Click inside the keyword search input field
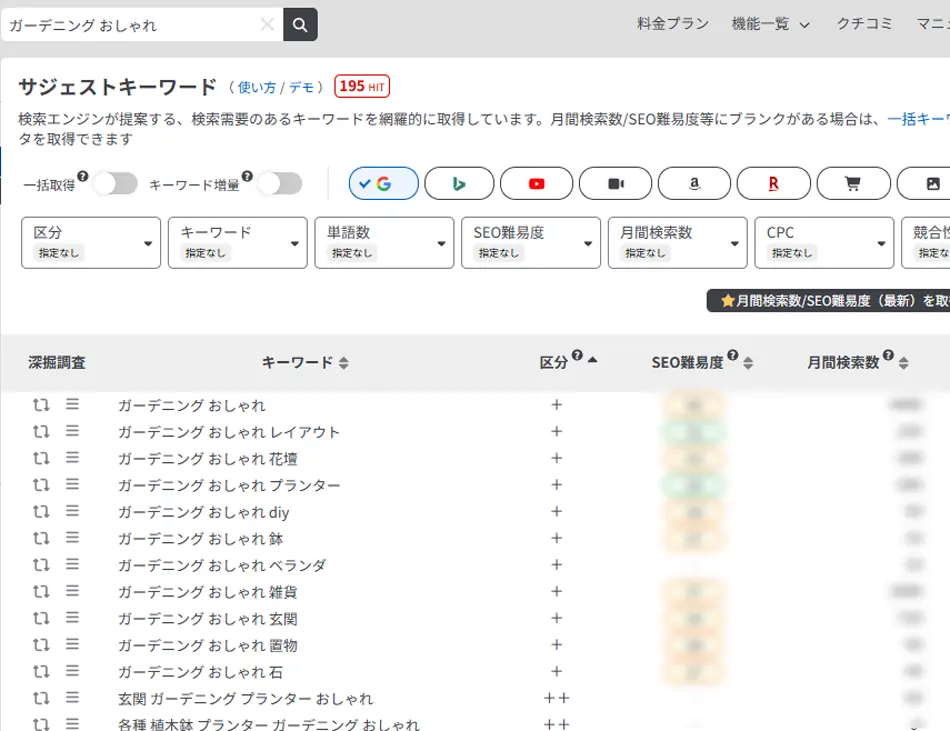950x731 pixels. 130,22
